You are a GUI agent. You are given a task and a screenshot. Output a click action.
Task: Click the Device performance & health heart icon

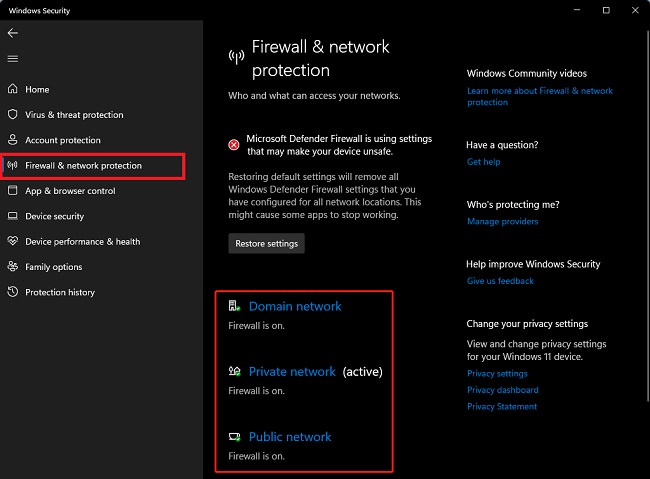(13, 241)
